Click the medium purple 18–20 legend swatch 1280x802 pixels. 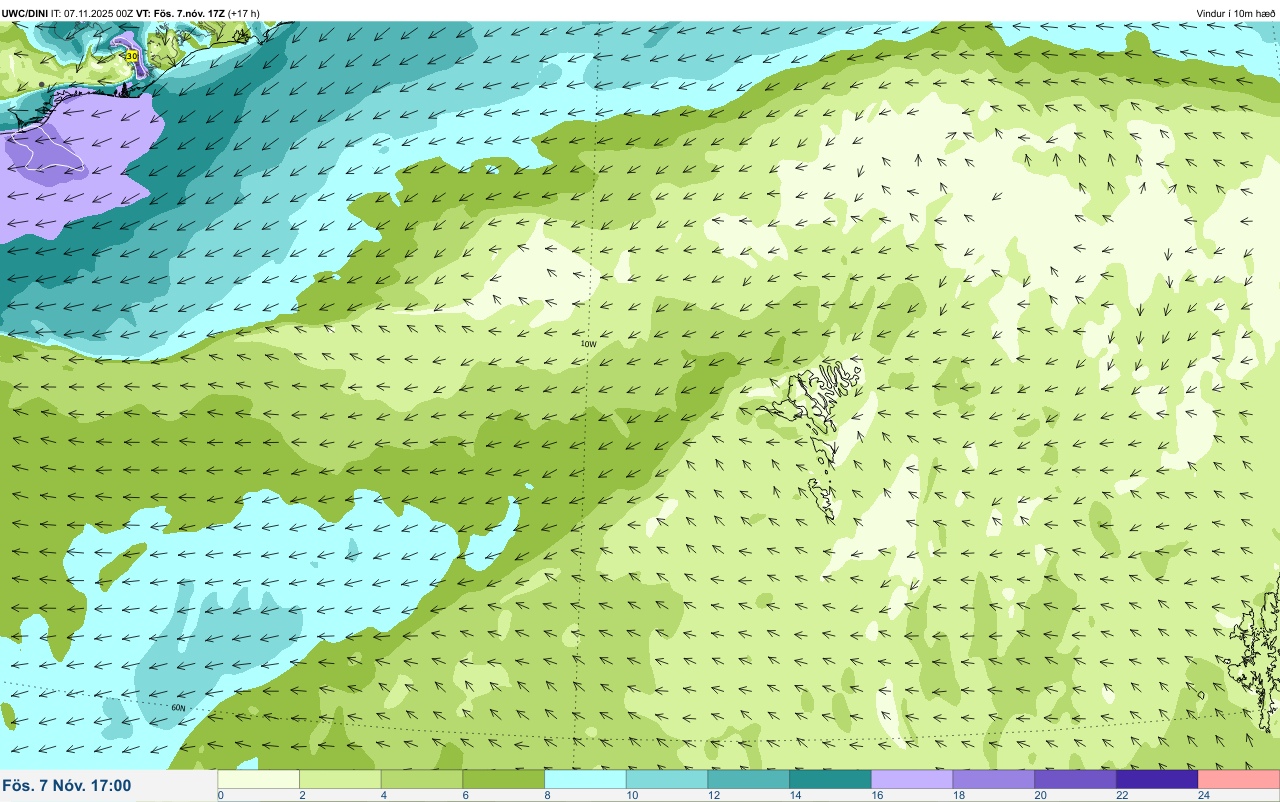pyautogui.click(x=994, y=779)
